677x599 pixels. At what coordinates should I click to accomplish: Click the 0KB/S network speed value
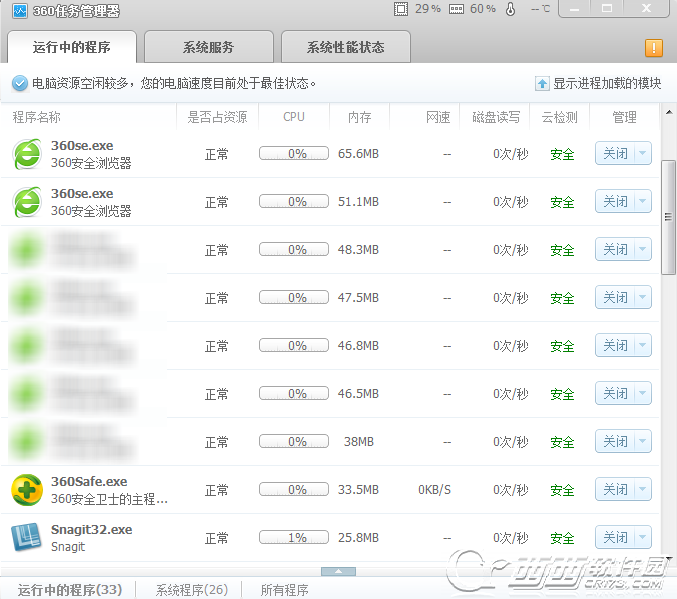434,490
